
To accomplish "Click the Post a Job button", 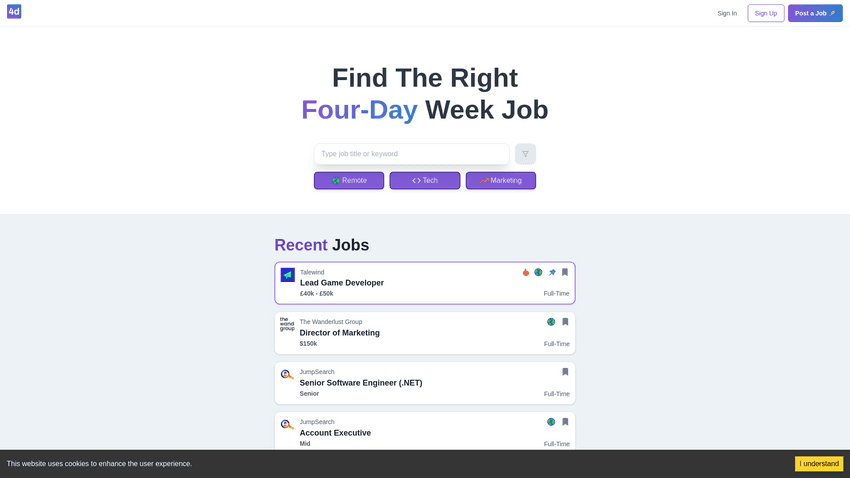I will pyautogui.click(x=815, y=13).
